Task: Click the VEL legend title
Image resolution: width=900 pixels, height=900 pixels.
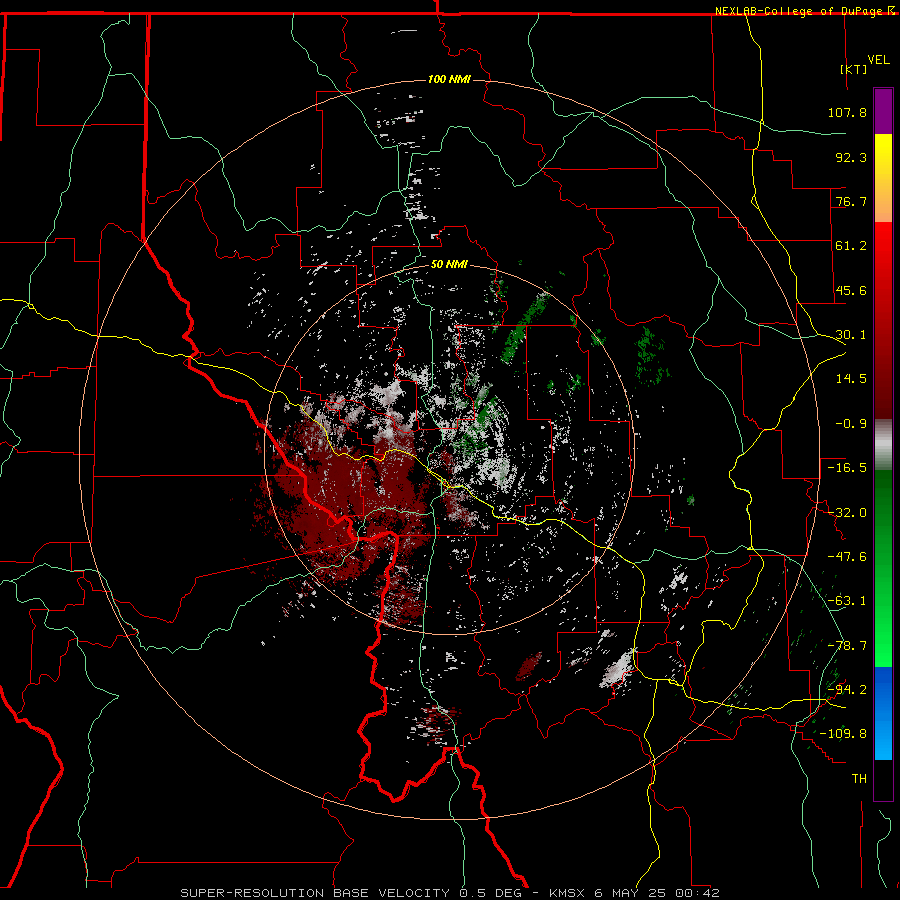Action: pyautogui.click(x=878, y=60)
